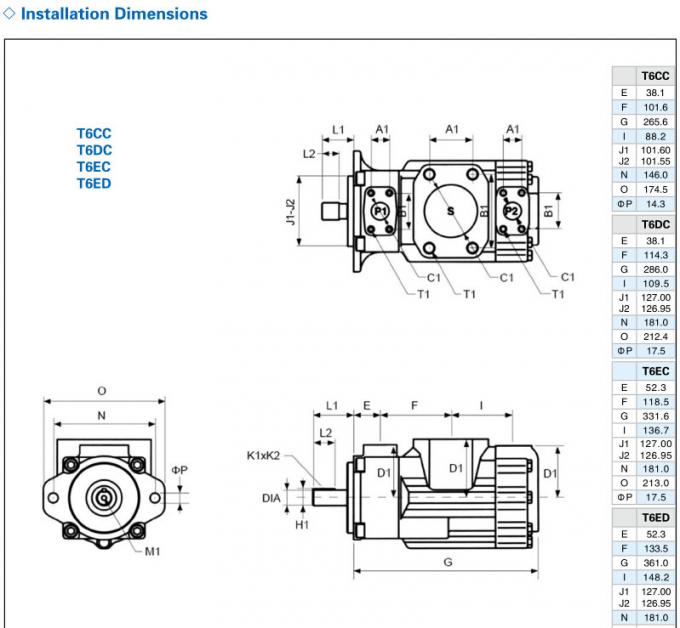Click the DIA shaft diameter label
680x628 pixels.
tap(271, 498)
